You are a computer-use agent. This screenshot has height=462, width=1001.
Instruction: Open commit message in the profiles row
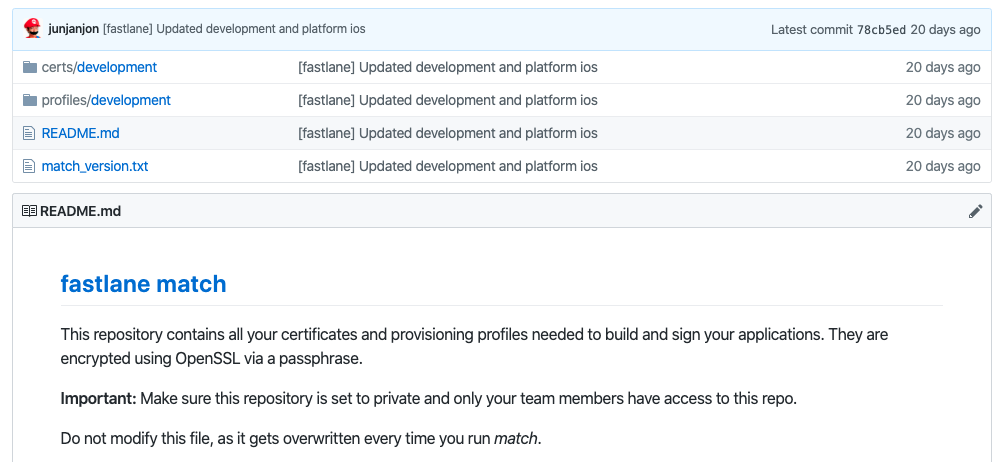(447, 100)
